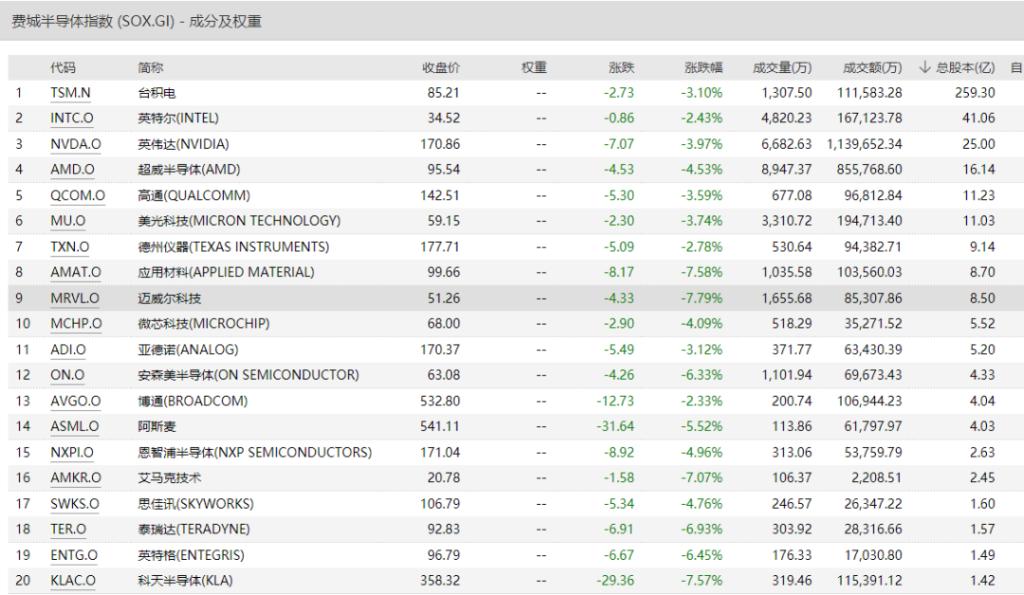
Task: Click the 简称 column header
Action: [151, 67]
